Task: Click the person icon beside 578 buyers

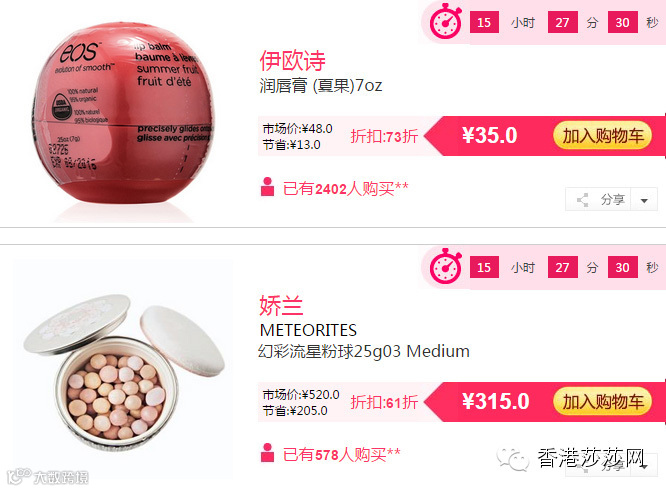Action: pyautogui.click(x=267, y=453)
